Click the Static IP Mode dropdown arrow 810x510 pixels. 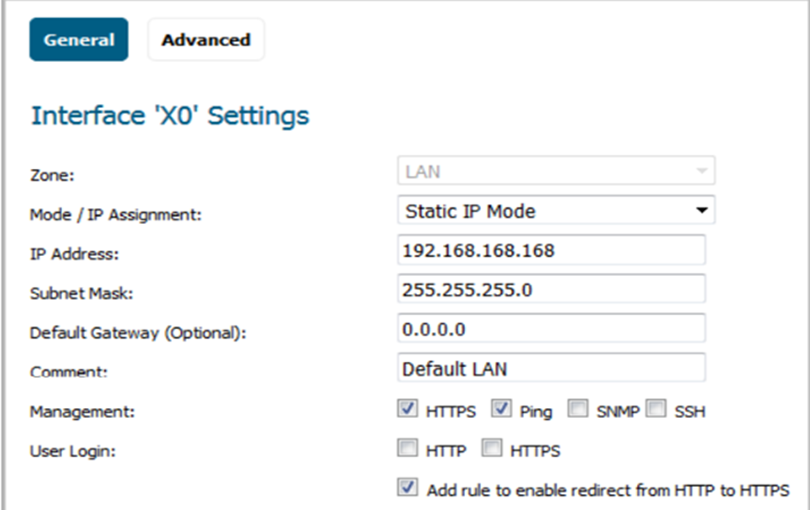coord(702,210)
